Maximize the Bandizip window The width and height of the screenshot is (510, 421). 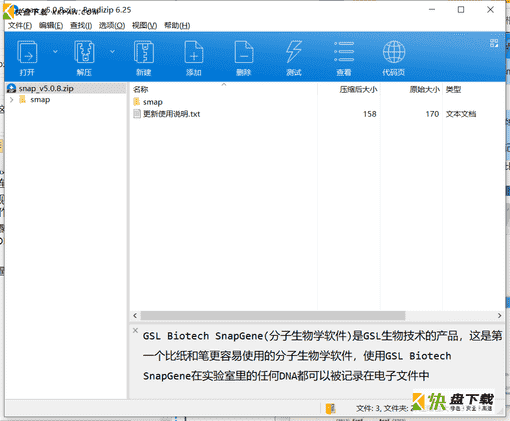point(461,10)
